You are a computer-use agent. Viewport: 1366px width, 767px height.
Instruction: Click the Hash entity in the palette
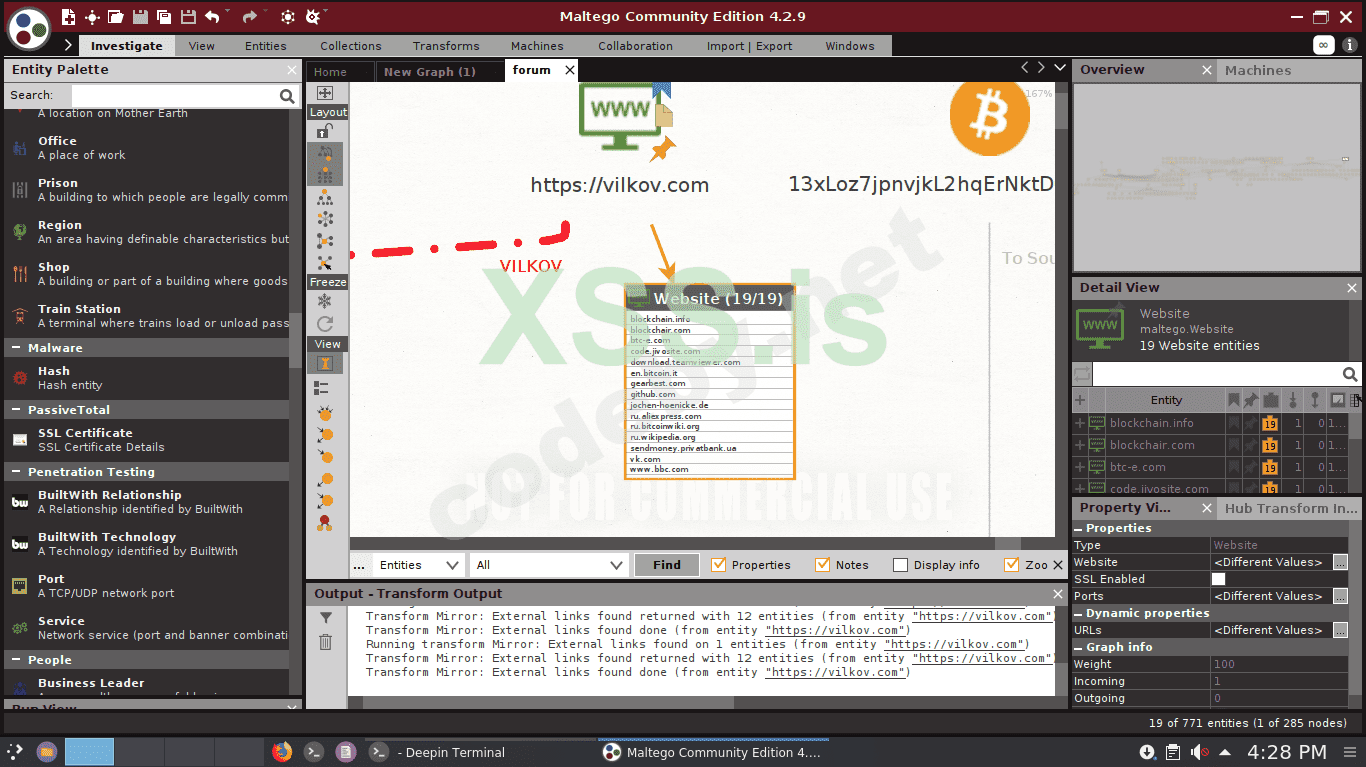(148, 378)
